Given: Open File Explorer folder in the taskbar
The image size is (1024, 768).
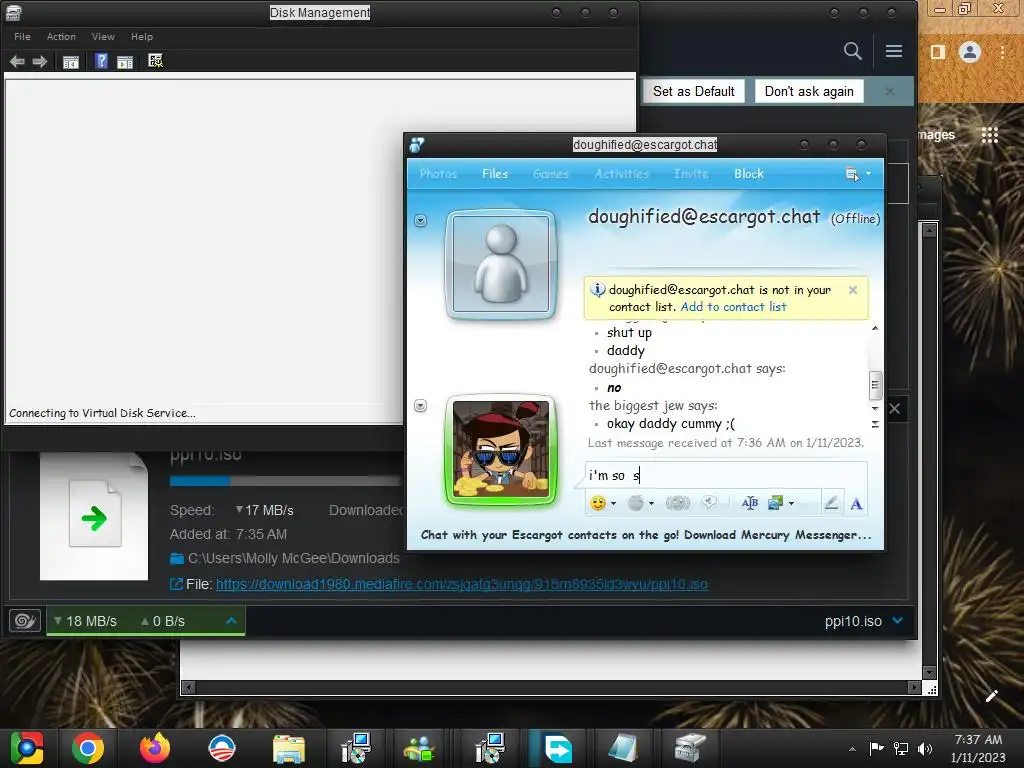Looking at the screenshot, I should point(288,748).
